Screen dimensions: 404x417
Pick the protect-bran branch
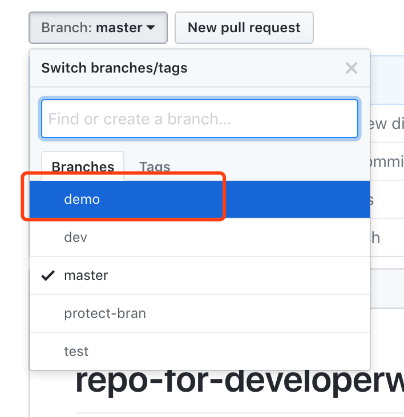(105, 313)
